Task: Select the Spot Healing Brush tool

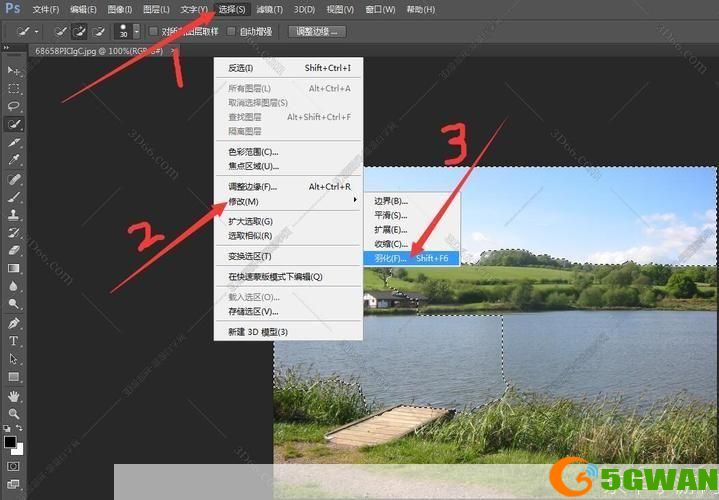Action: pyautogui.click(x=14, y=179)
